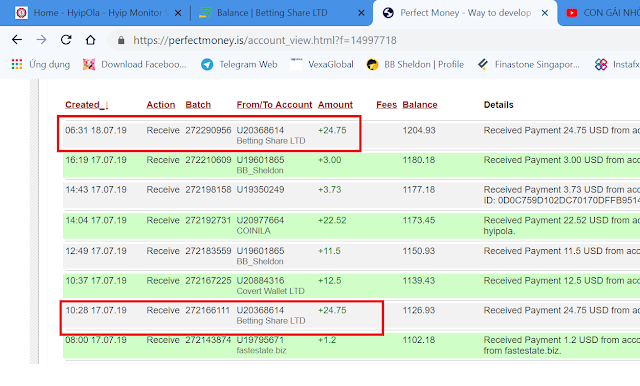
Task: Sort by the Balance column header
Action: click(420, 105)
